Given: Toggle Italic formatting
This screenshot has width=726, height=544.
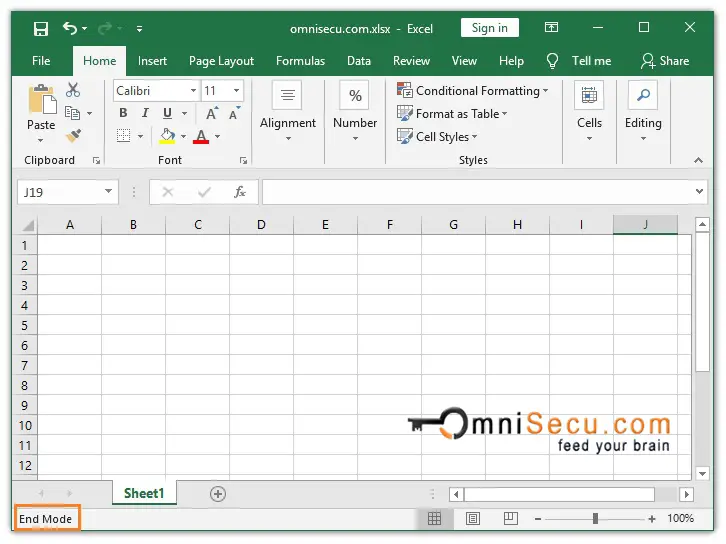Looking at the screenshot, I should click(145, 113).
